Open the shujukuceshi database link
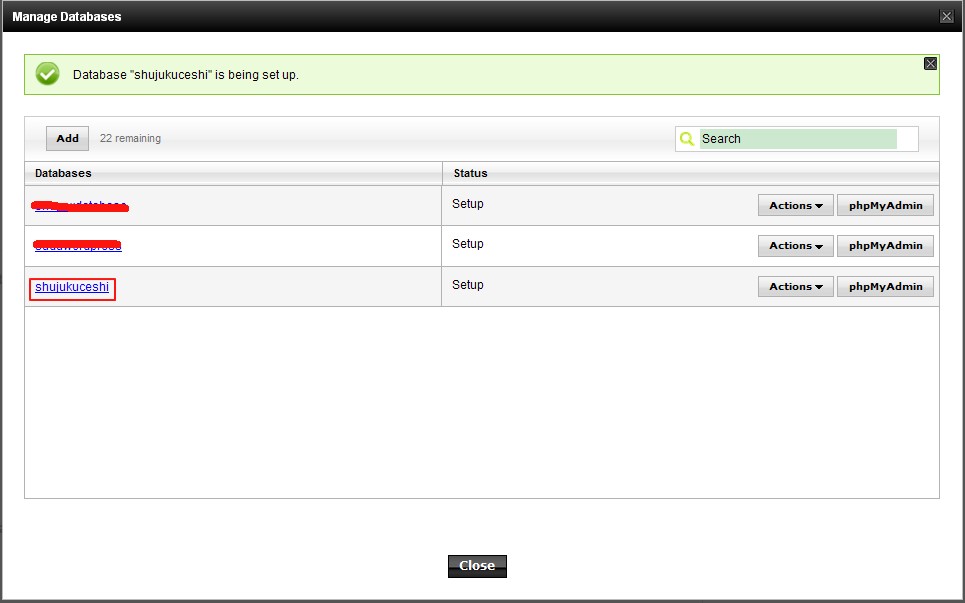Viewport: 965px width, 603px height. tap(72, 287)
